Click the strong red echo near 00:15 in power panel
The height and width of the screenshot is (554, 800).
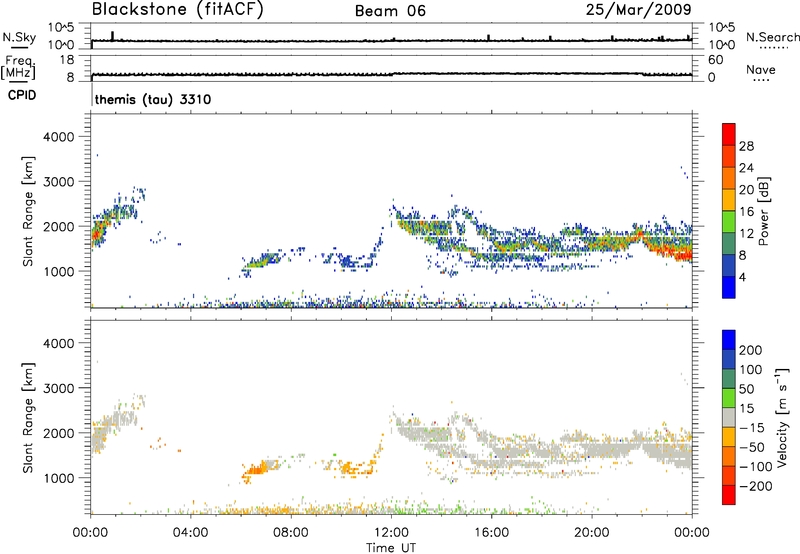(x=96, y=234)
